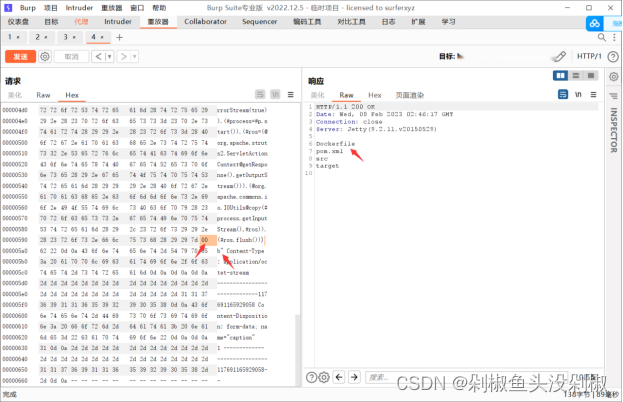Switch to the 对比工具 Comparer tab
The image size is (623, 402).
[x=352, y=21]
